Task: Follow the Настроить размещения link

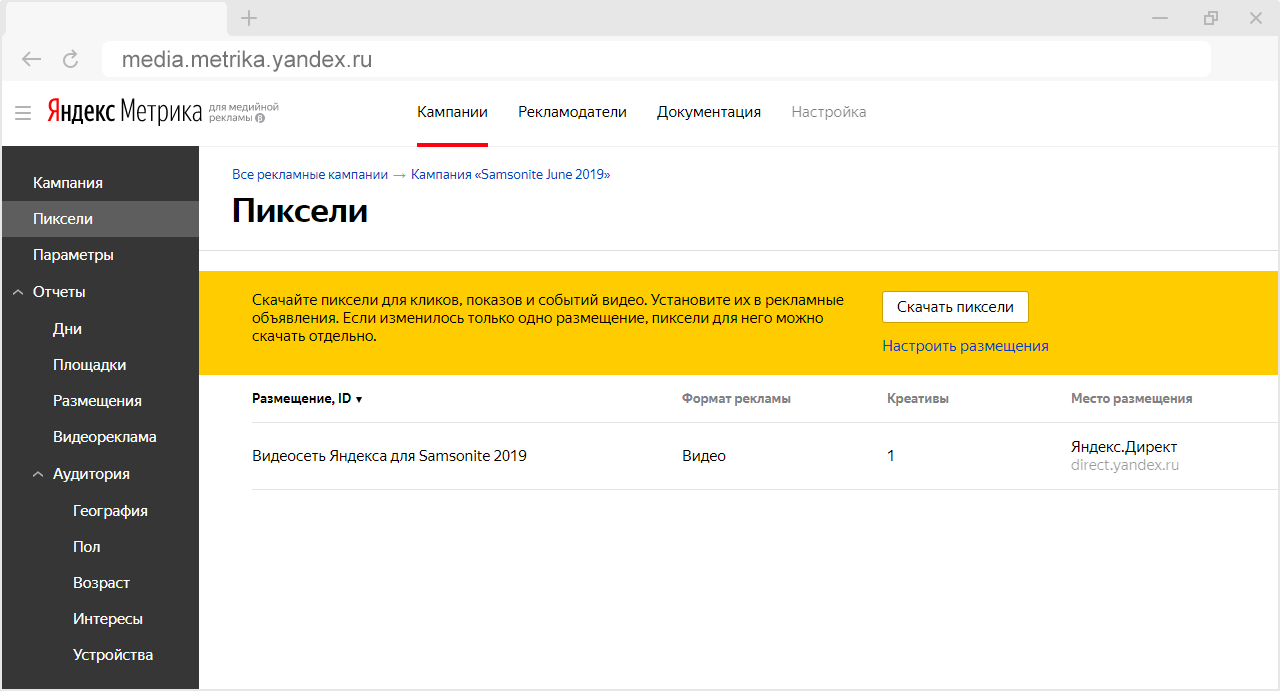Action: tap(965, 345)
